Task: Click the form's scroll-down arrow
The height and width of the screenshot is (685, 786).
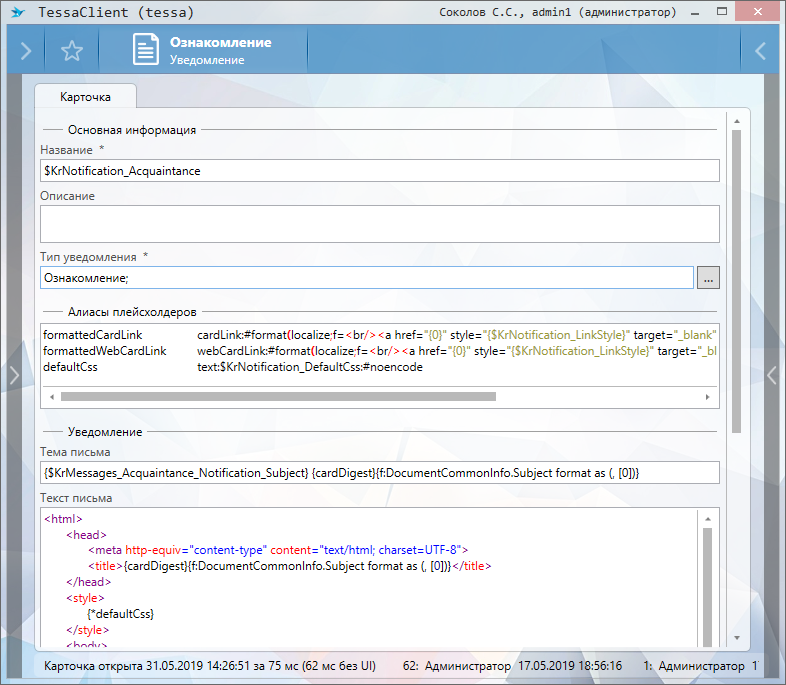Action: [737, 637]
